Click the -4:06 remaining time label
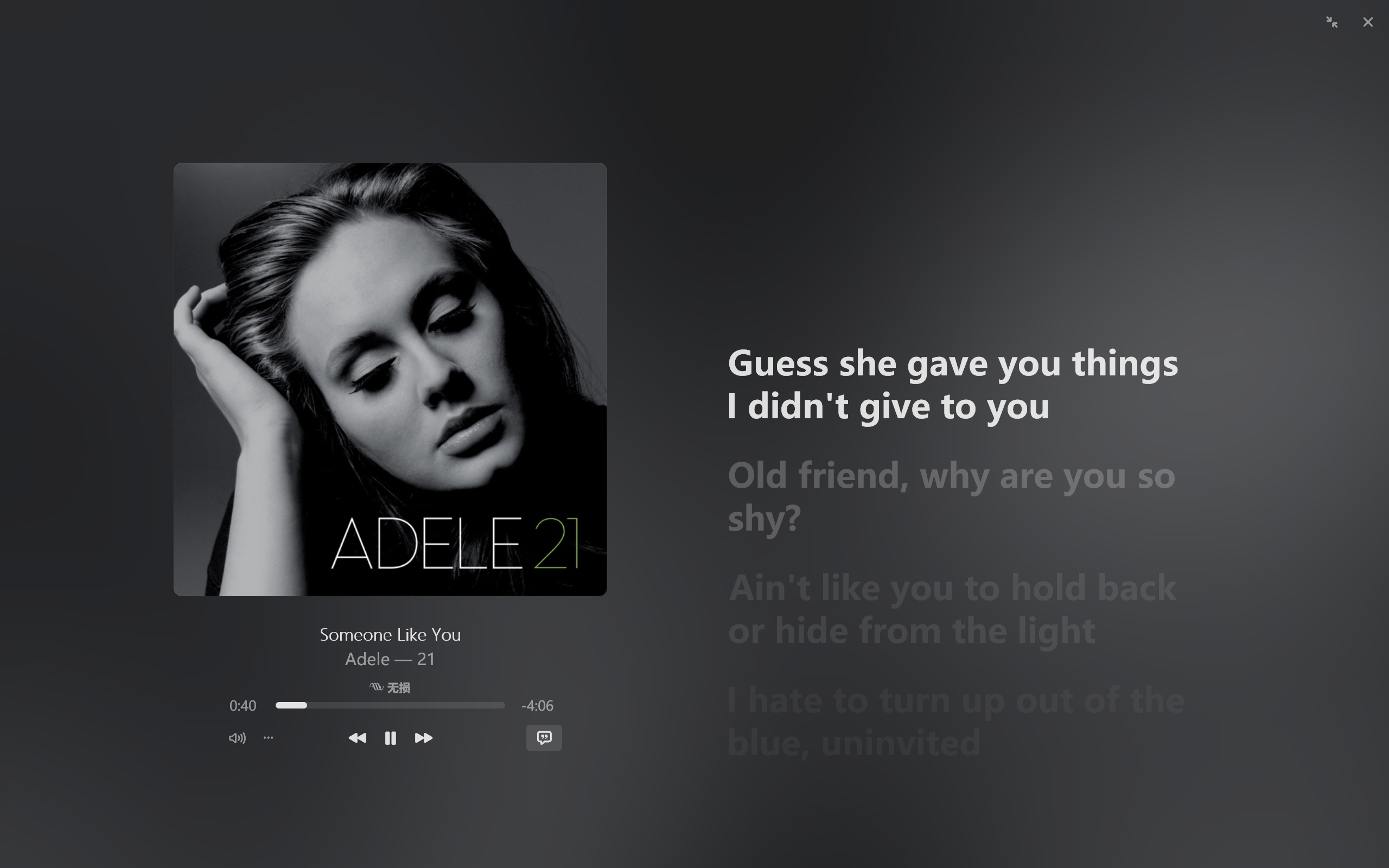 tap(537, 706)
